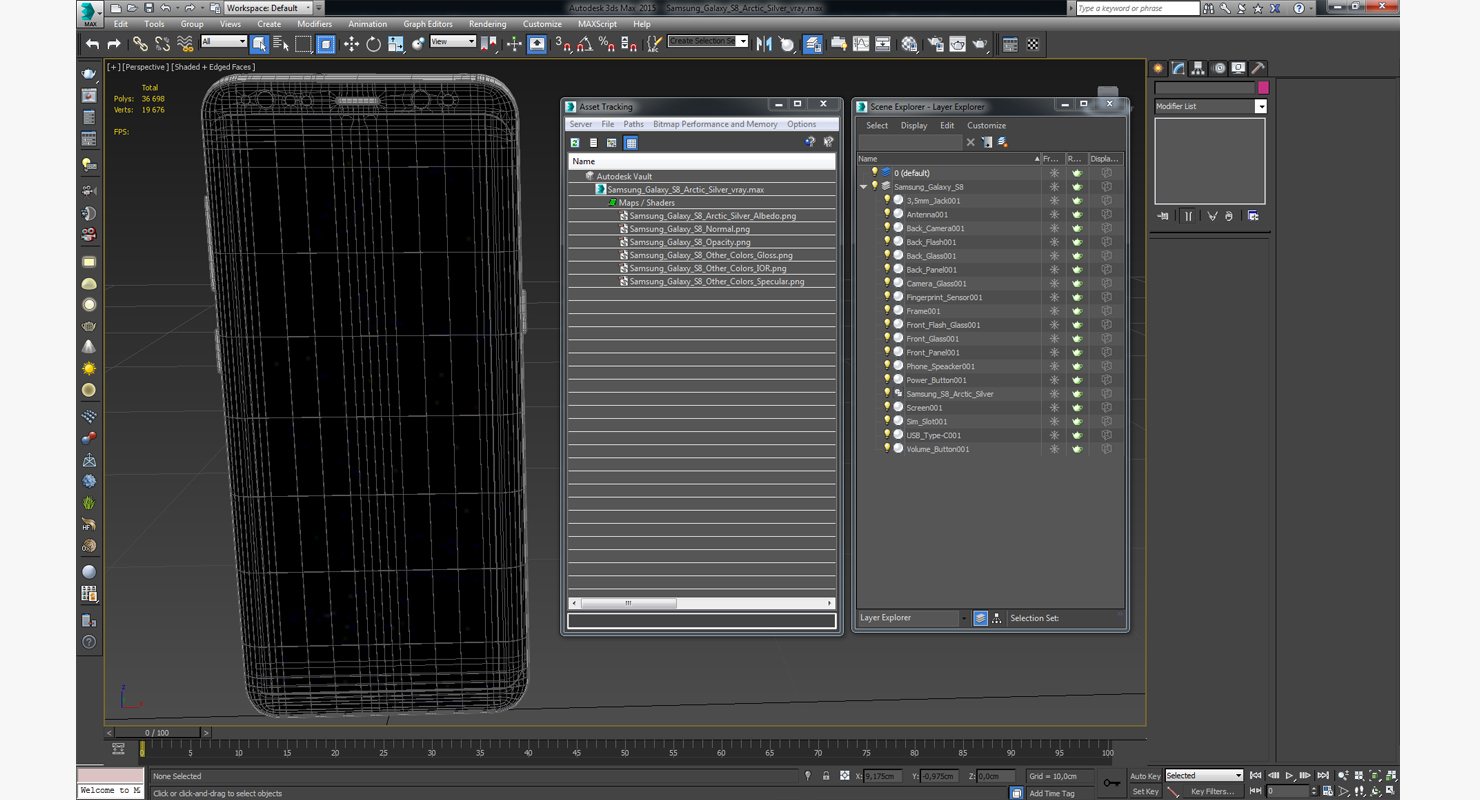The width and height of the screenshot is (1480, 800).
Task: Open the Select by Name list icon
Action: click(x=280, y=44)
